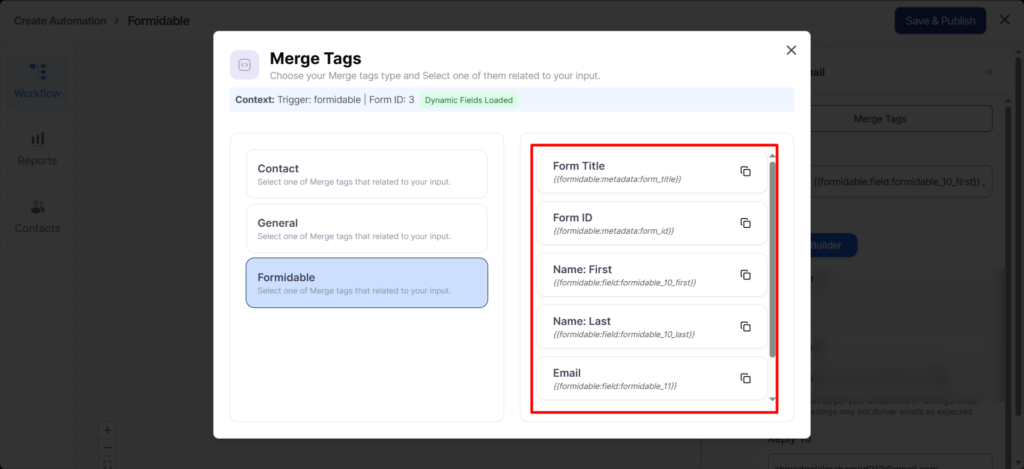Click the Merge Tags code icon in header
Screen dimensions: 1024x469
tap(245, 65)
